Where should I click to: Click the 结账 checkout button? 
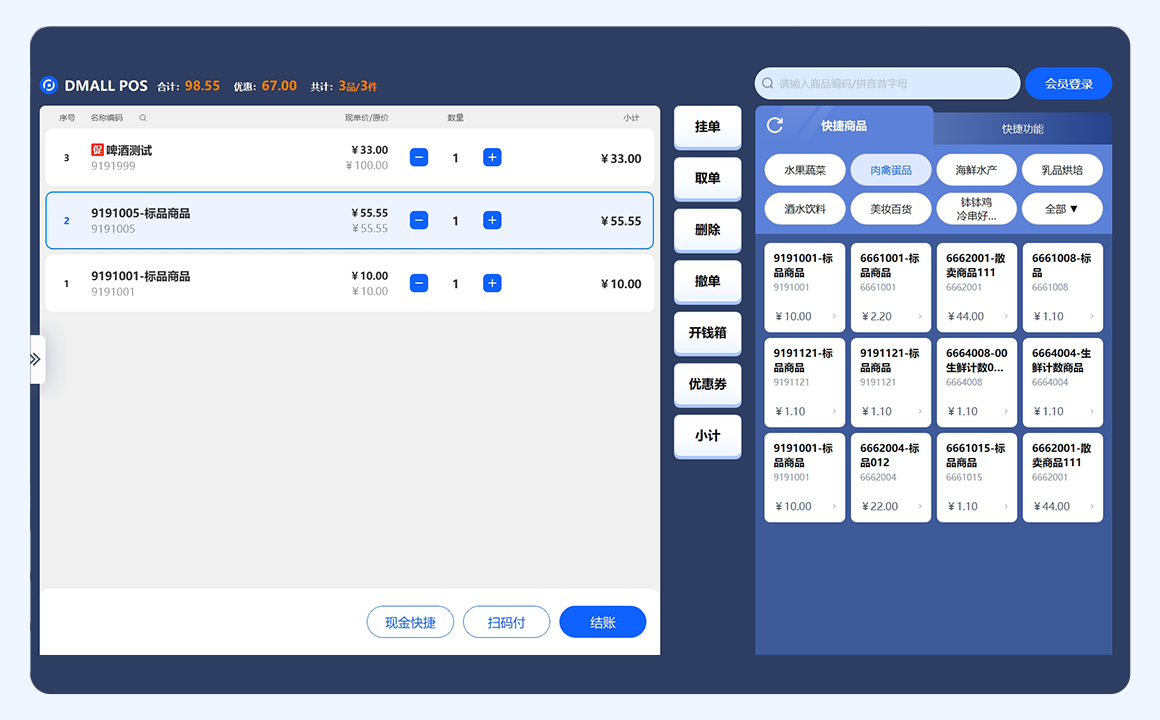tap(602, 622)
